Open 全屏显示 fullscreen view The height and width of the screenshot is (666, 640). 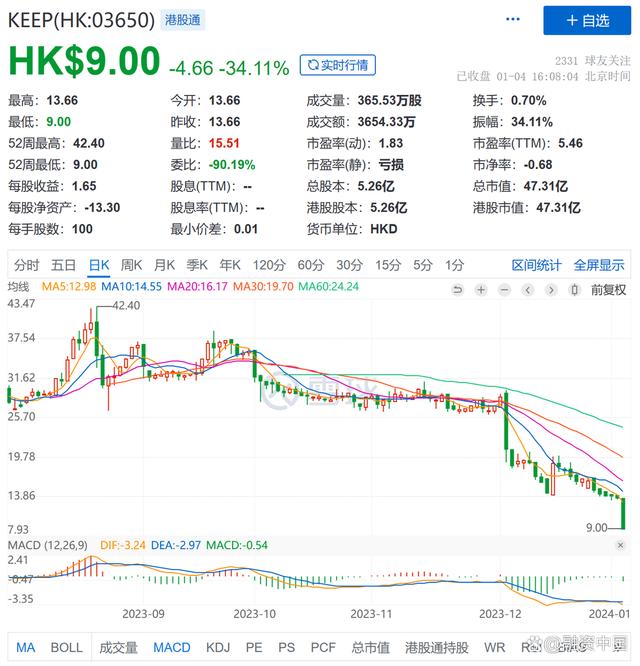pos(599,265)
